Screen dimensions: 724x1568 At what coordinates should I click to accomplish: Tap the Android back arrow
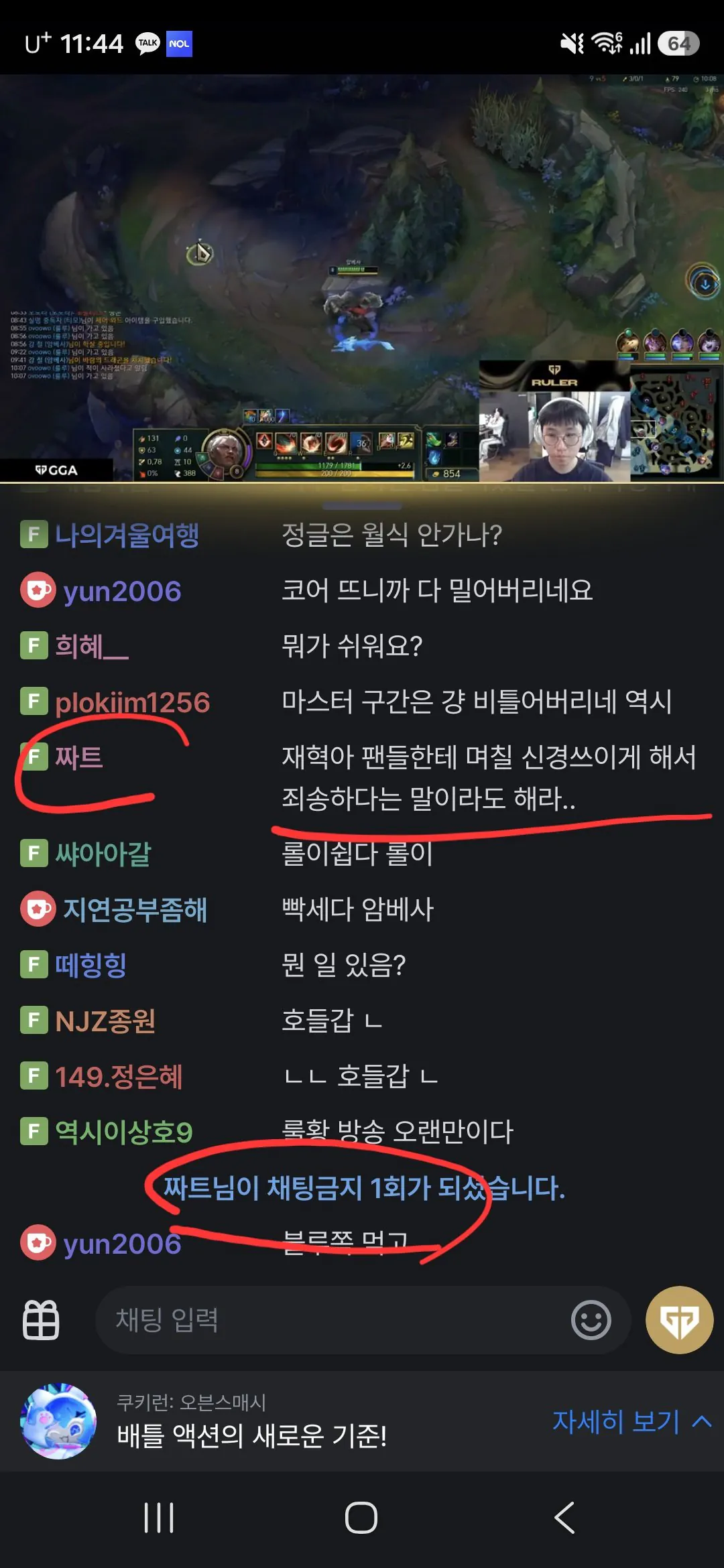(564, 1518)
